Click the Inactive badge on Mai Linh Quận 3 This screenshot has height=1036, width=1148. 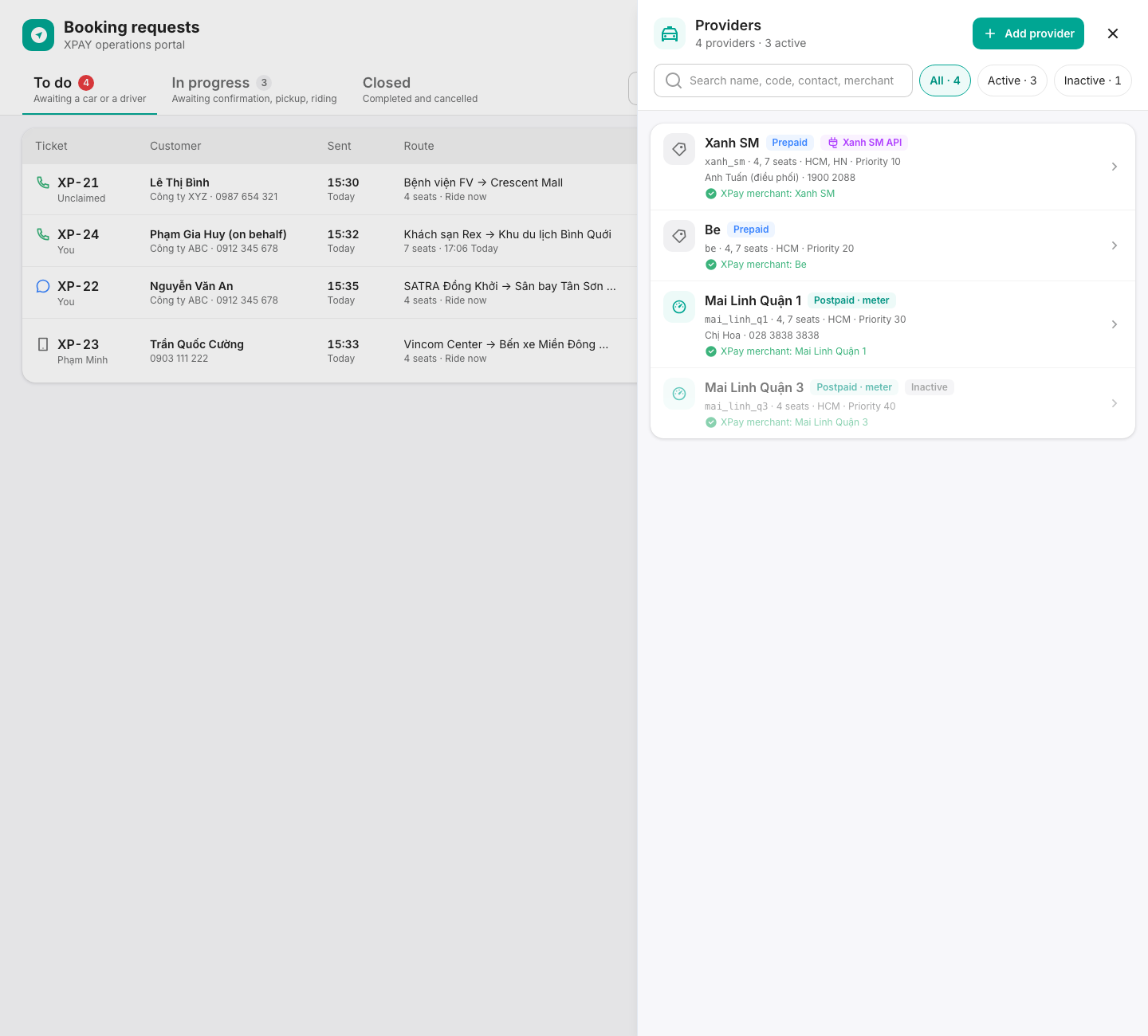pyautogui.click(x=930, y=387)
